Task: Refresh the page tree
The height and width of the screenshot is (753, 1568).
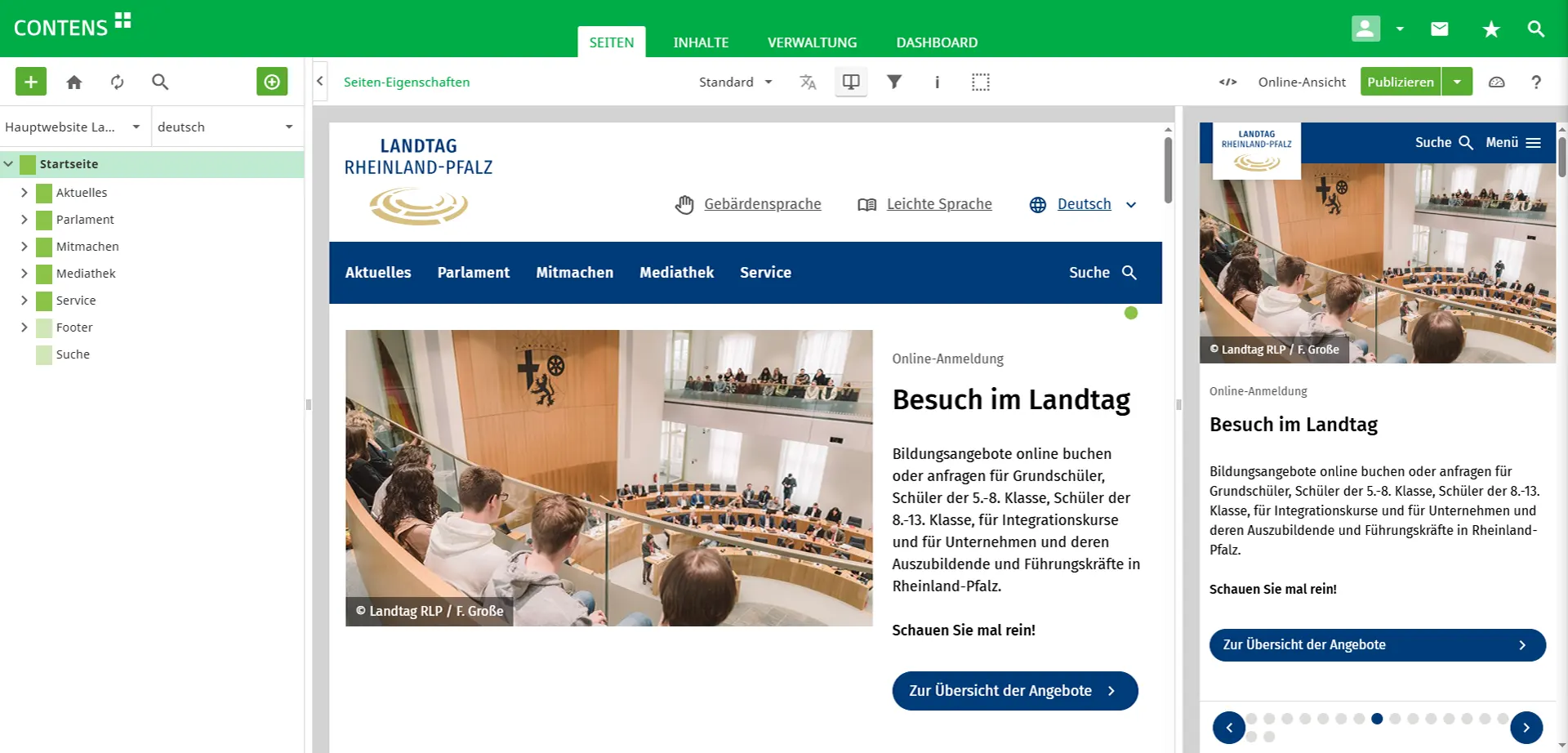Action: [118, 82]
